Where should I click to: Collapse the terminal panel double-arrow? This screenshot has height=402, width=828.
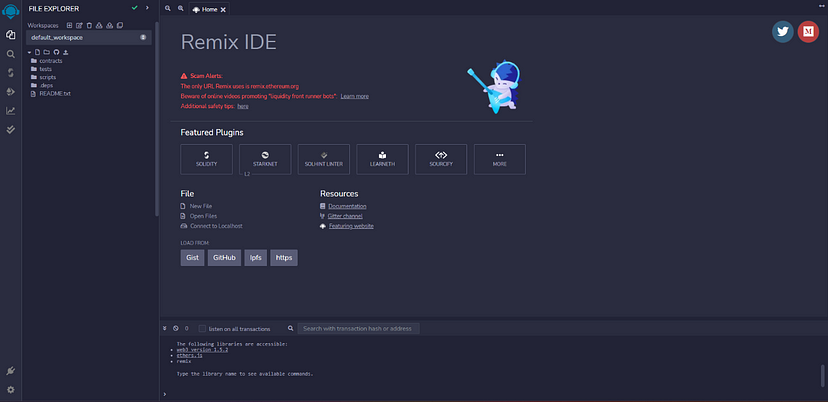(165, 328)
